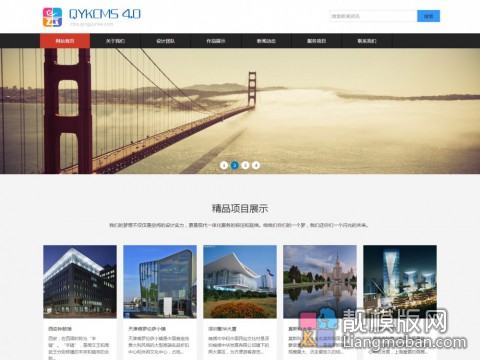Open the red 网站首页 home tab

[65, 41]
